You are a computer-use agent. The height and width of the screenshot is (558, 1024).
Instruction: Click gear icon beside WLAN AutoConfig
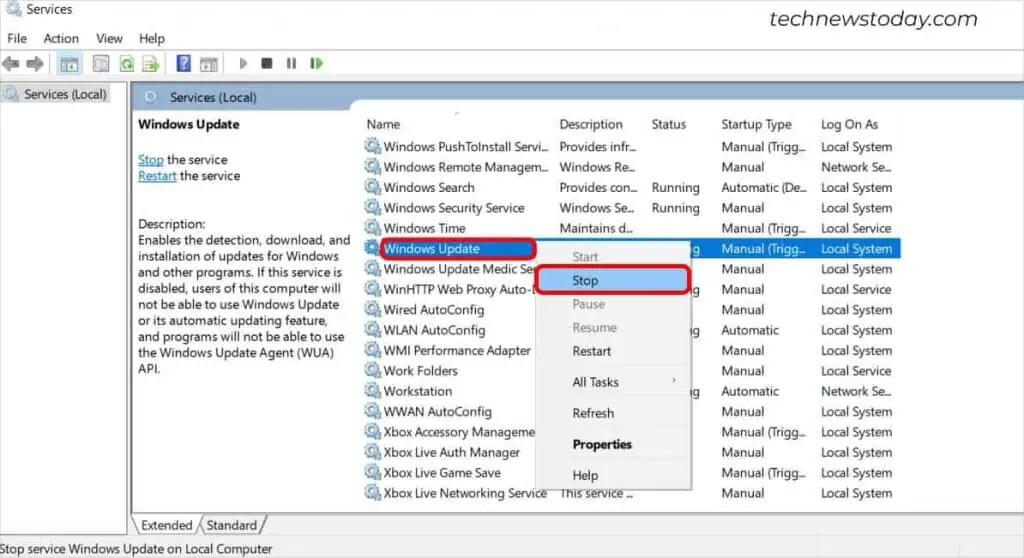pos(372,330)
